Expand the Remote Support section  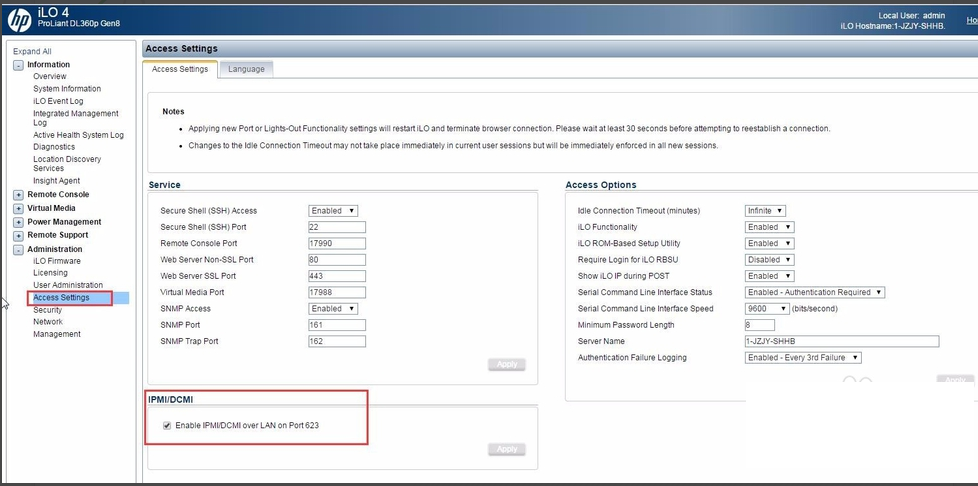[x=19, y=236]
